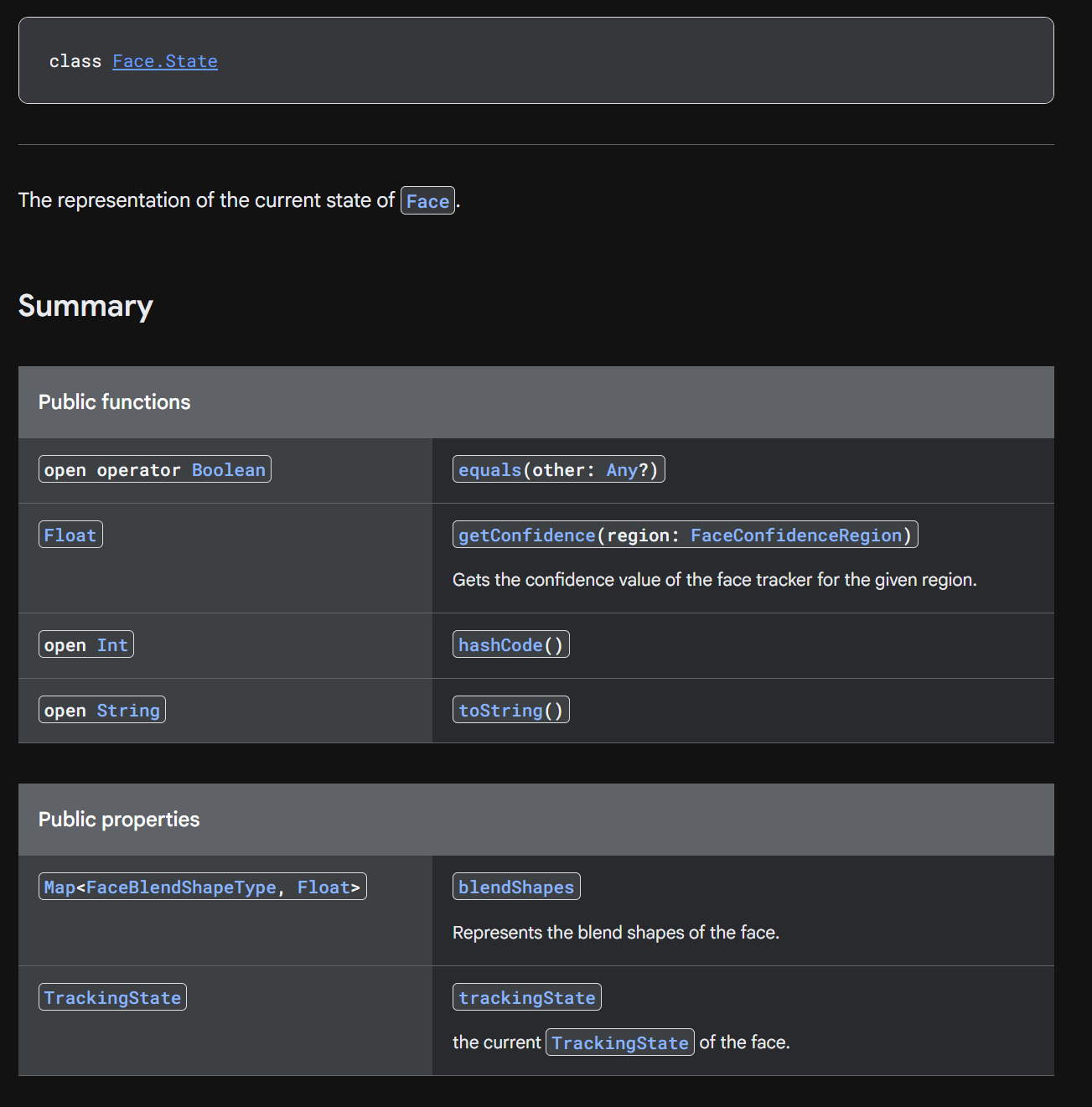
Task: Open the hashCode function link
Action: click(x=500, y=645)
